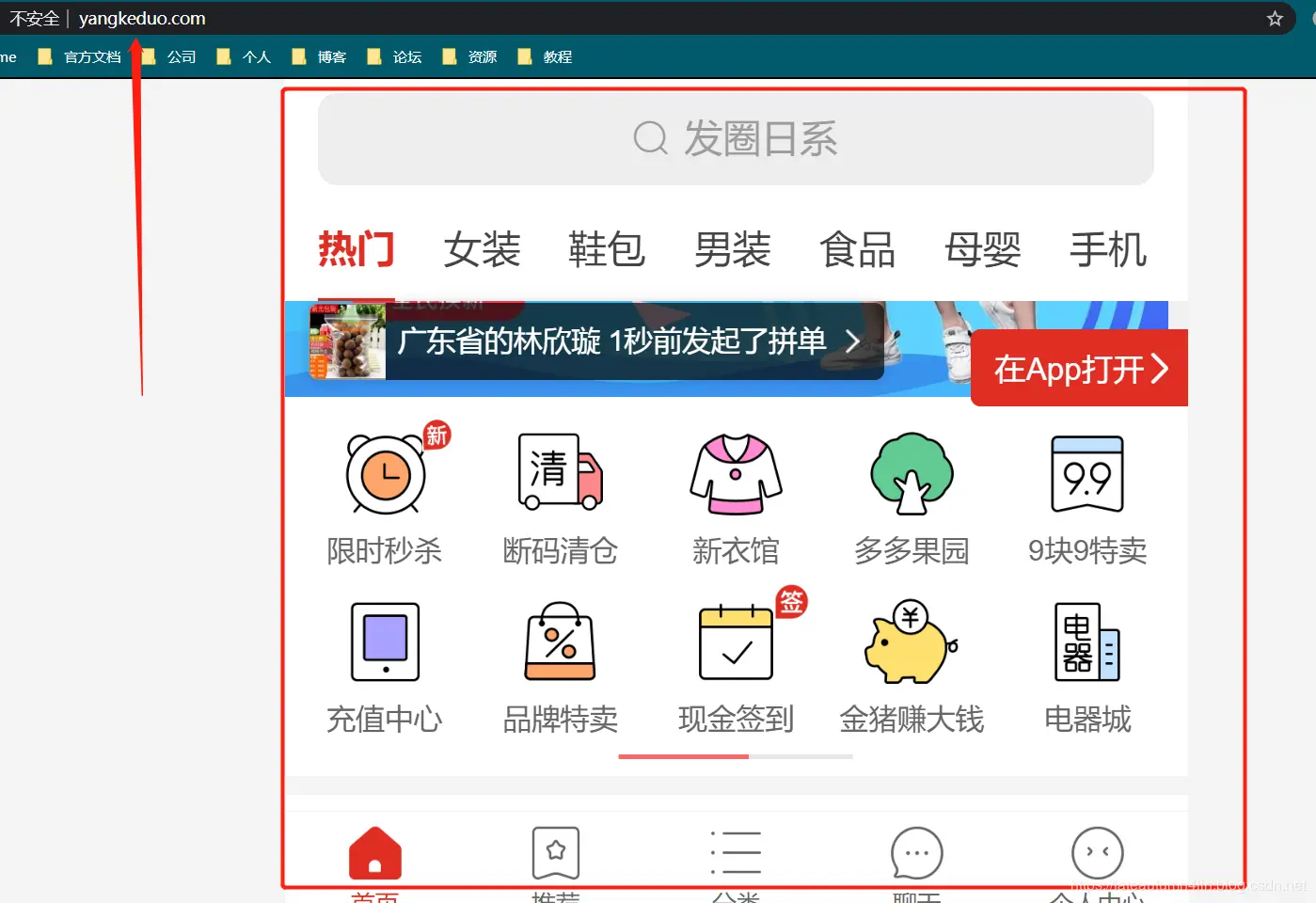Open the 现金签到 calendar icon

point(736,642)
